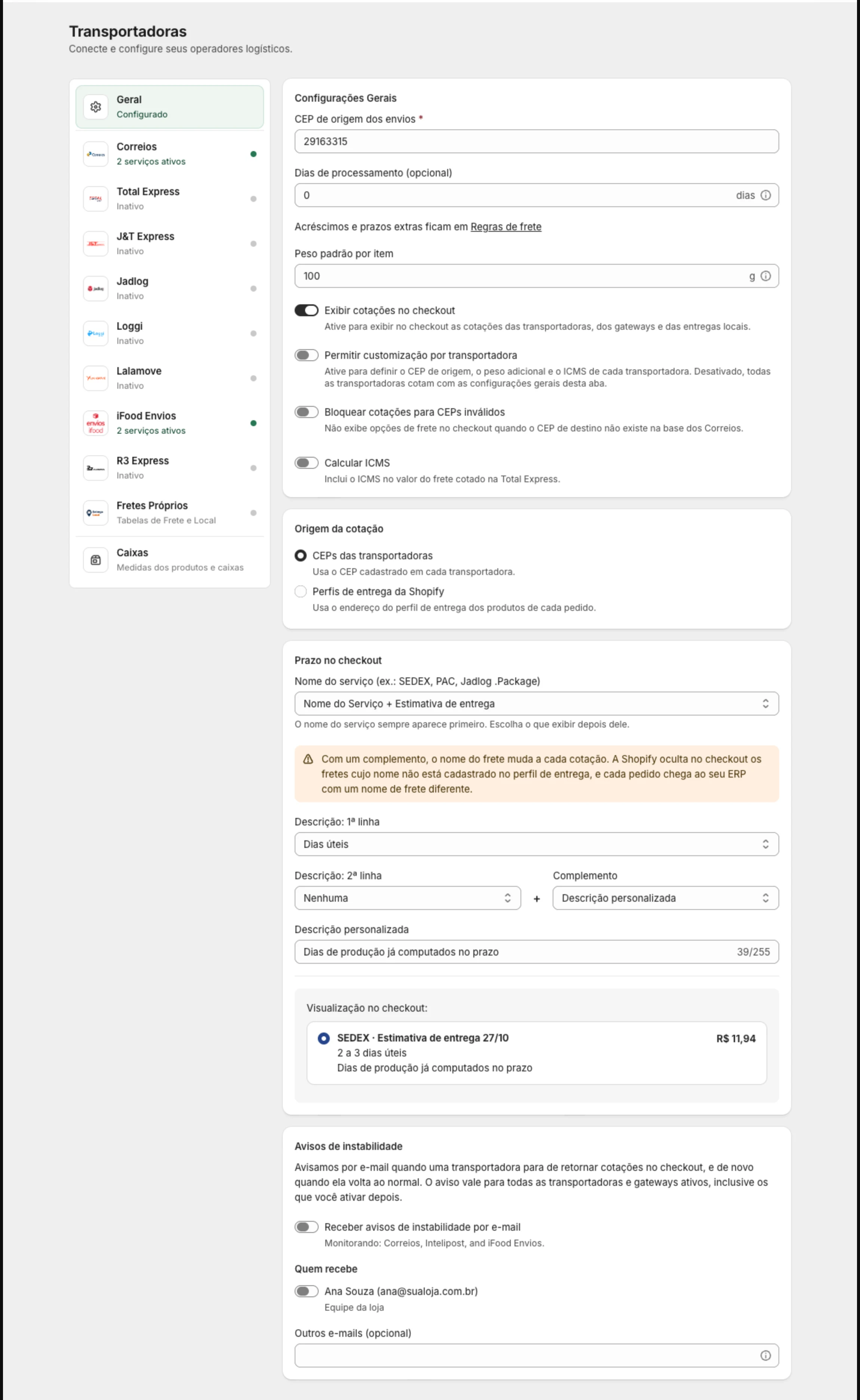Click the Descrição personalizada text field
This screenshot has width=860, height=1400.
click(x=536, y=952)
